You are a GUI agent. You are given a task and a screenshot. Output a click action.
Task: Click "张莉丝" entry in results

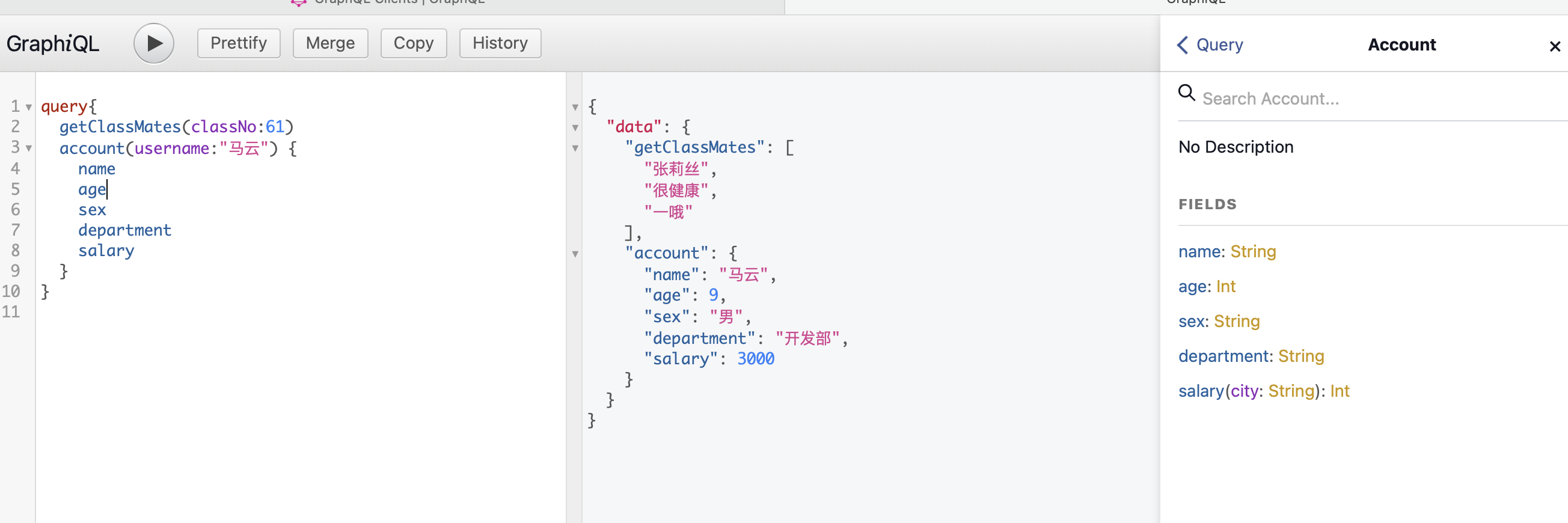[676, 169]
